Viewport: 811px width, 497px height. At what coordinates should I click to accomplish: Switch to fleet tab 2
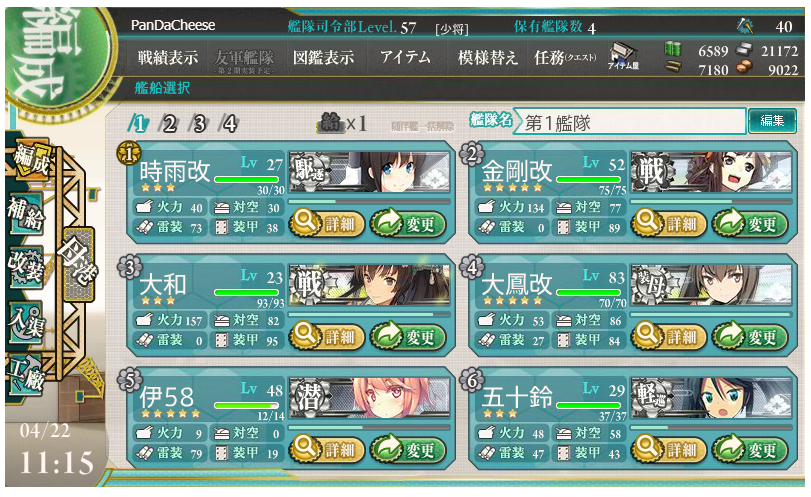168,124
